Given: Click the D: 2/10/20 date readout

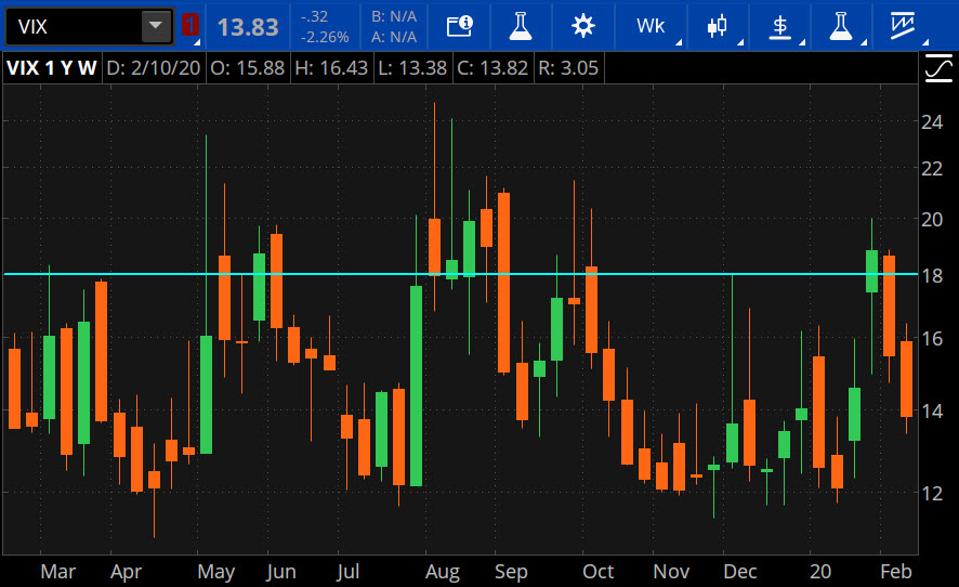Looking at the screenshot, I should click(x=153, y=68).
